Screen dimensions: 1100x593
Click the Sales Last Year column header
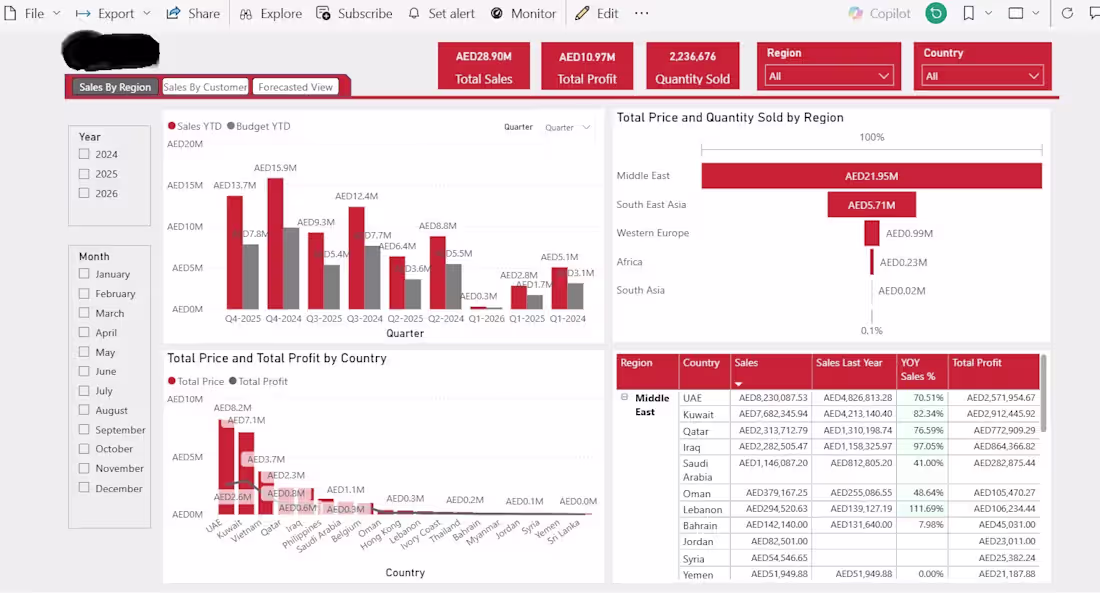(x=853, y=370)
